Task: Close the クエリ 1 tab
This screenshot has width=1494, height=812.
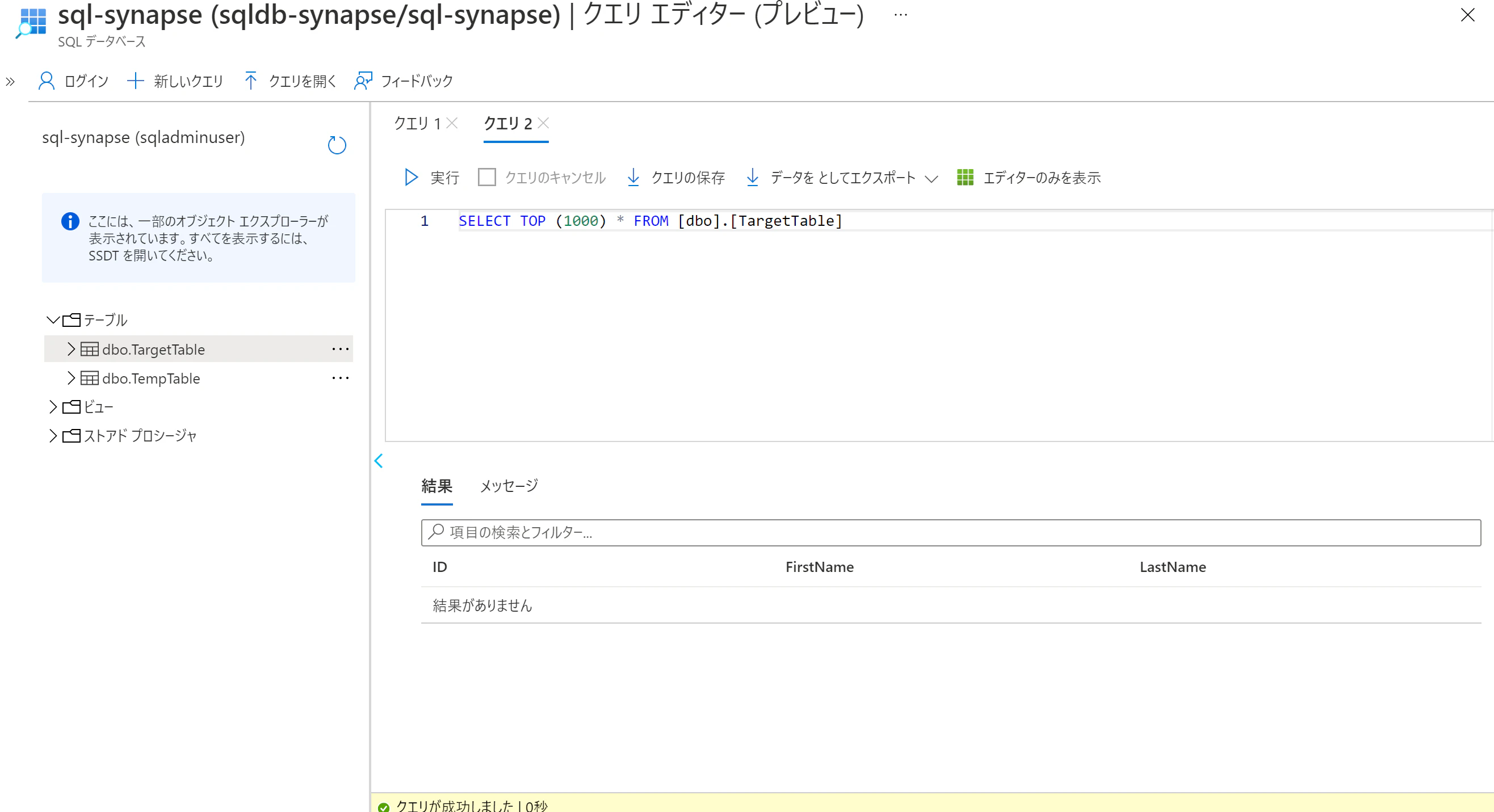Action: pyautogui.click(x=452, y=123)
